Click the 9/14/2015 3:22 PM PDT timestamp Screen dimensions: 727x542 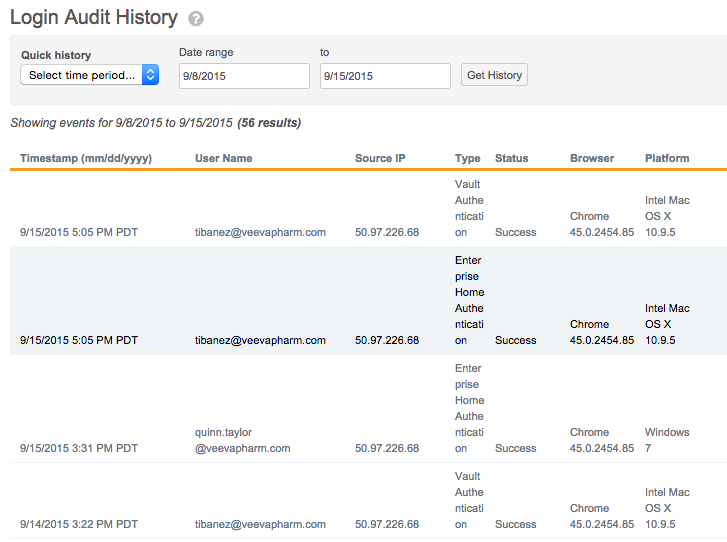click(x=79, y=524)
